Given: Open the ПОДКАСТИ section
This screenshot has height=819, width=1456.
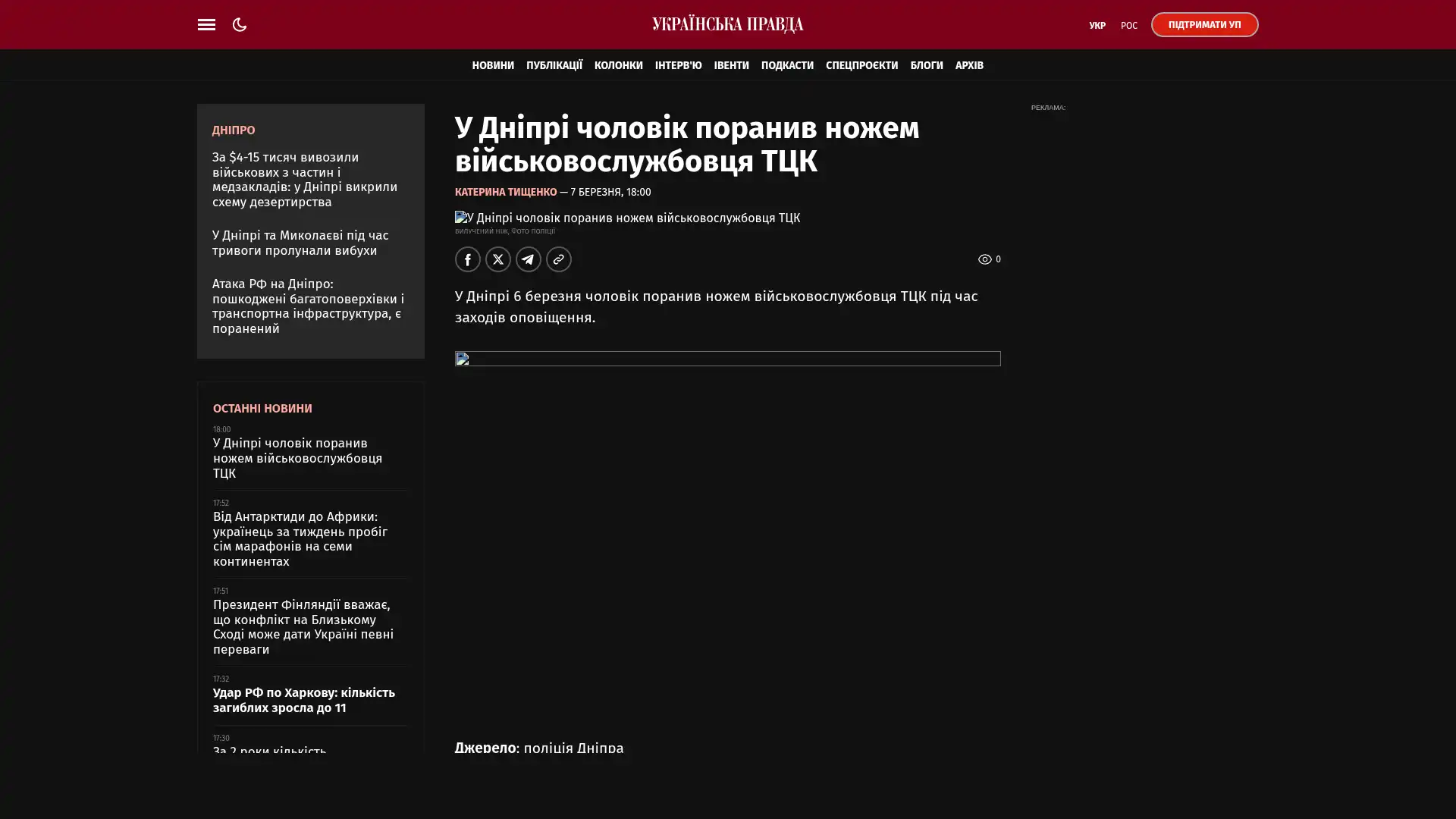Looking at the screenshot, I should pyautogui.click(x=786, y=65).
